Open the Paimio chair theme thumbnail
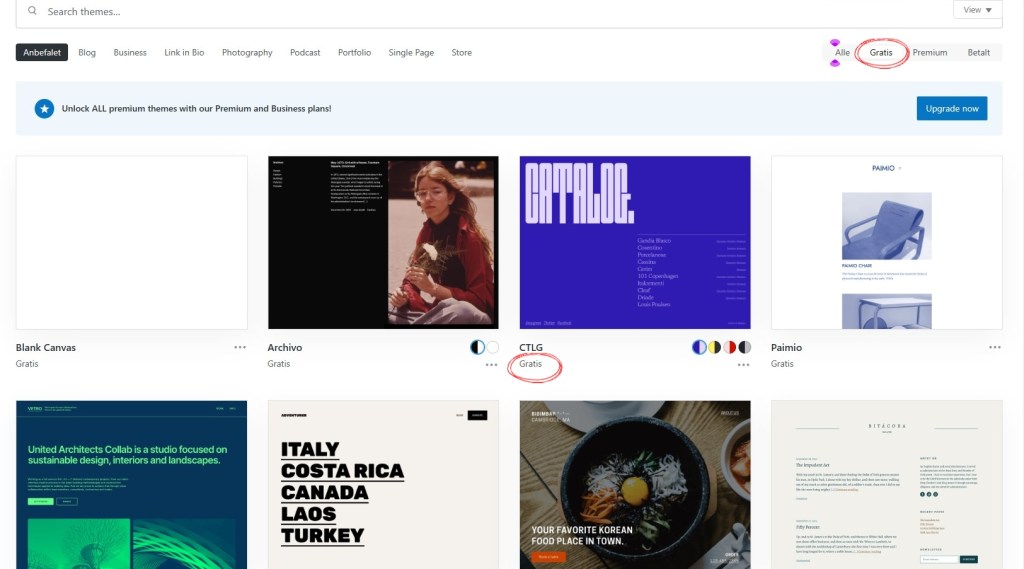 pyautogui.click(x=886, y=242)
